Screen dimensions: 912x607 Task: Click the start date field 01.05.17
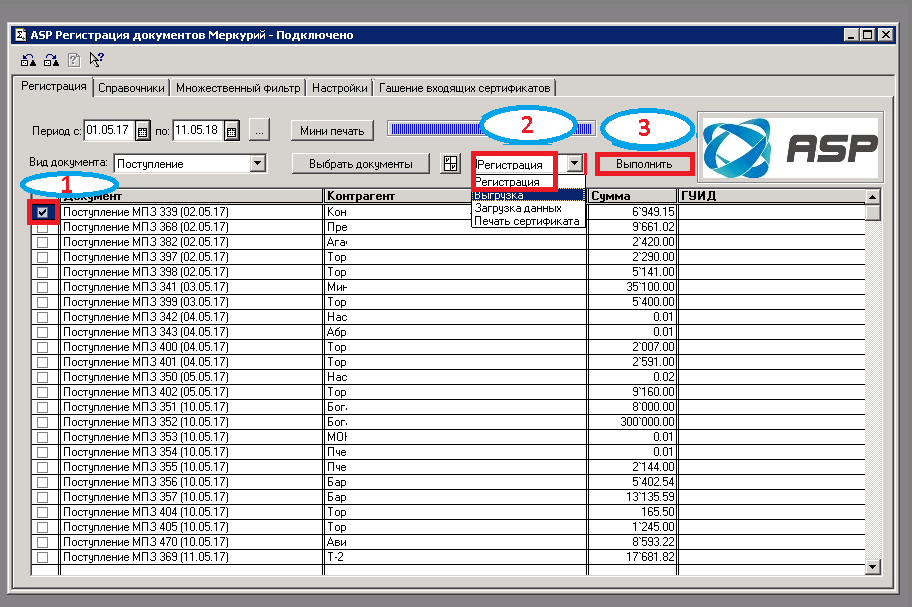[x=109, y=130]
